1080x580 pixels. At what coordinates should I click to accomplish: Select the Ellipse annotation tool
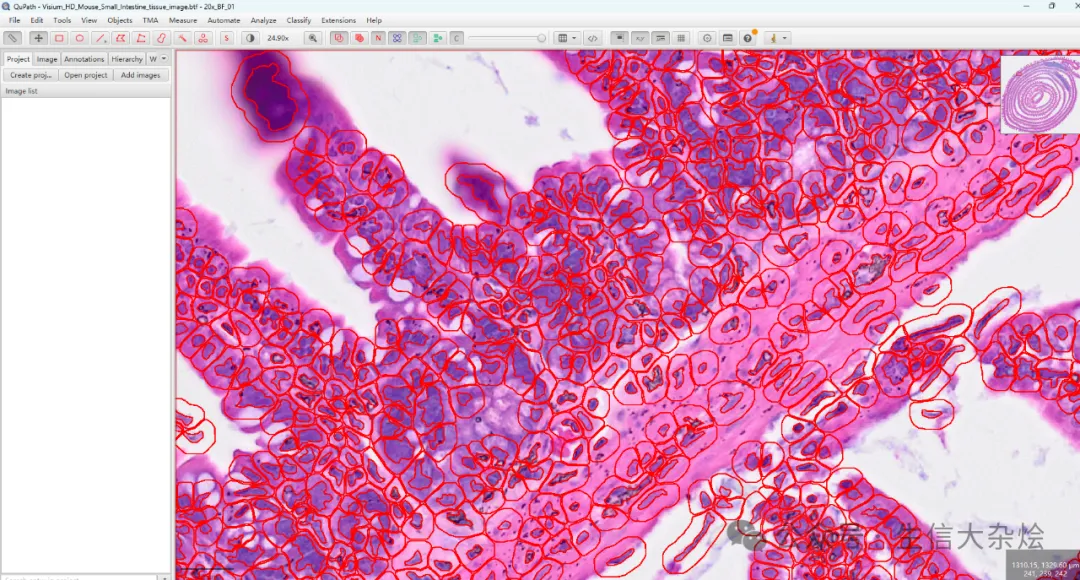coord(80,39)
